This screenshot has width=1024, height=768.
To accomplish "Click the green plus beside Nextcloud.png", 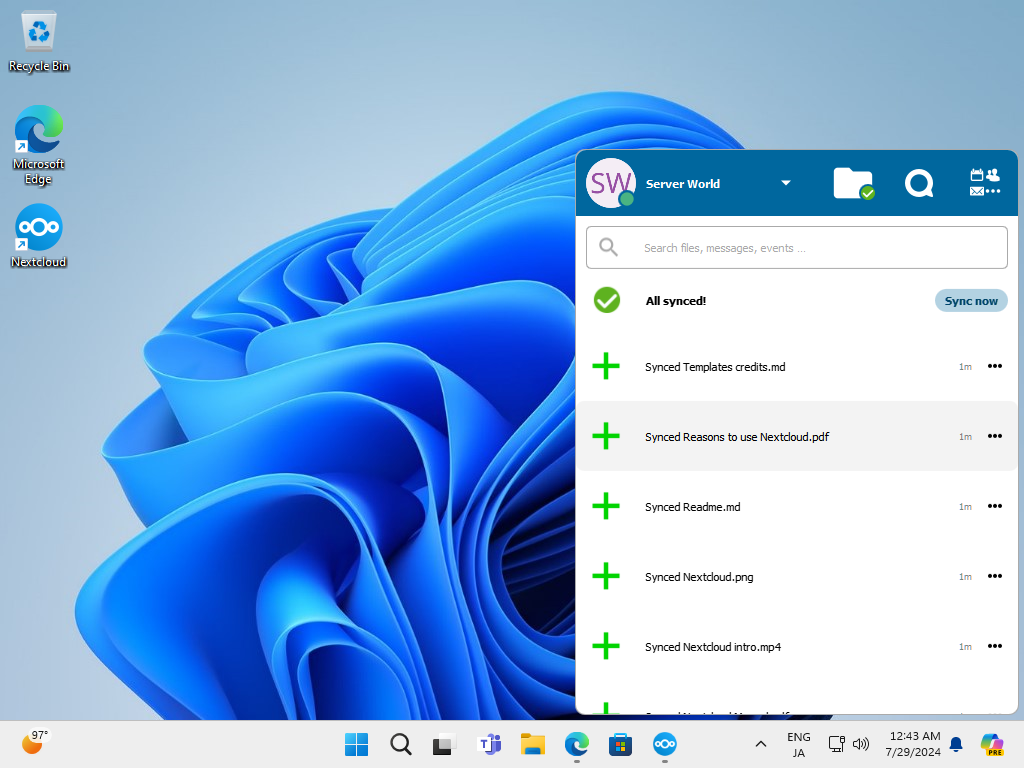I will point(606,576).
